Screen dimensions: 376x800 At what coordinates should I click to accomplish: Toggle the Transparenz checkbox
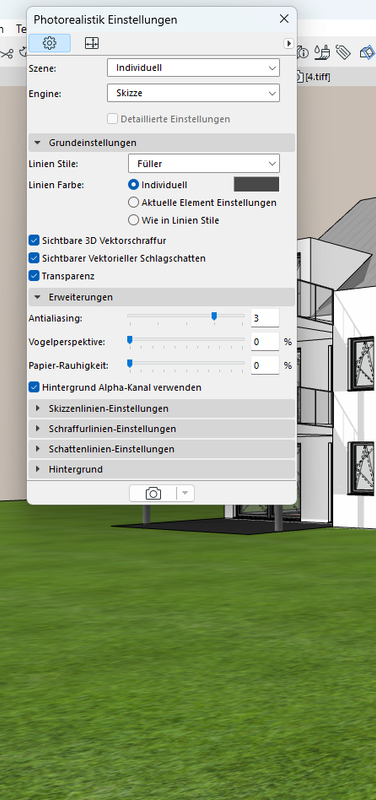tap(34, 276)
